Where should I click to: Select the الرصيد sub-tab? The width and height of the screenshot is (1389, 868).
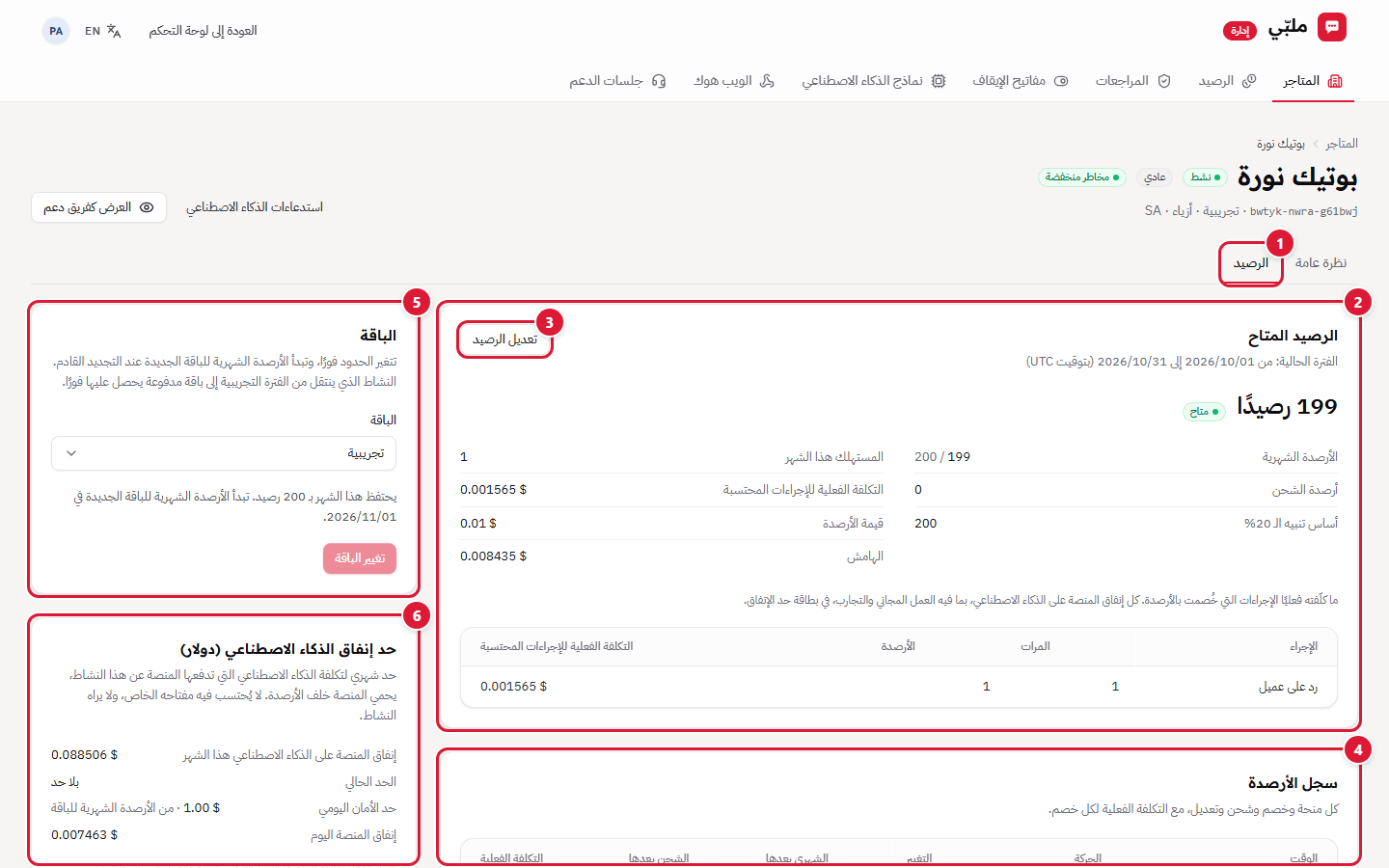[1251, 263]
